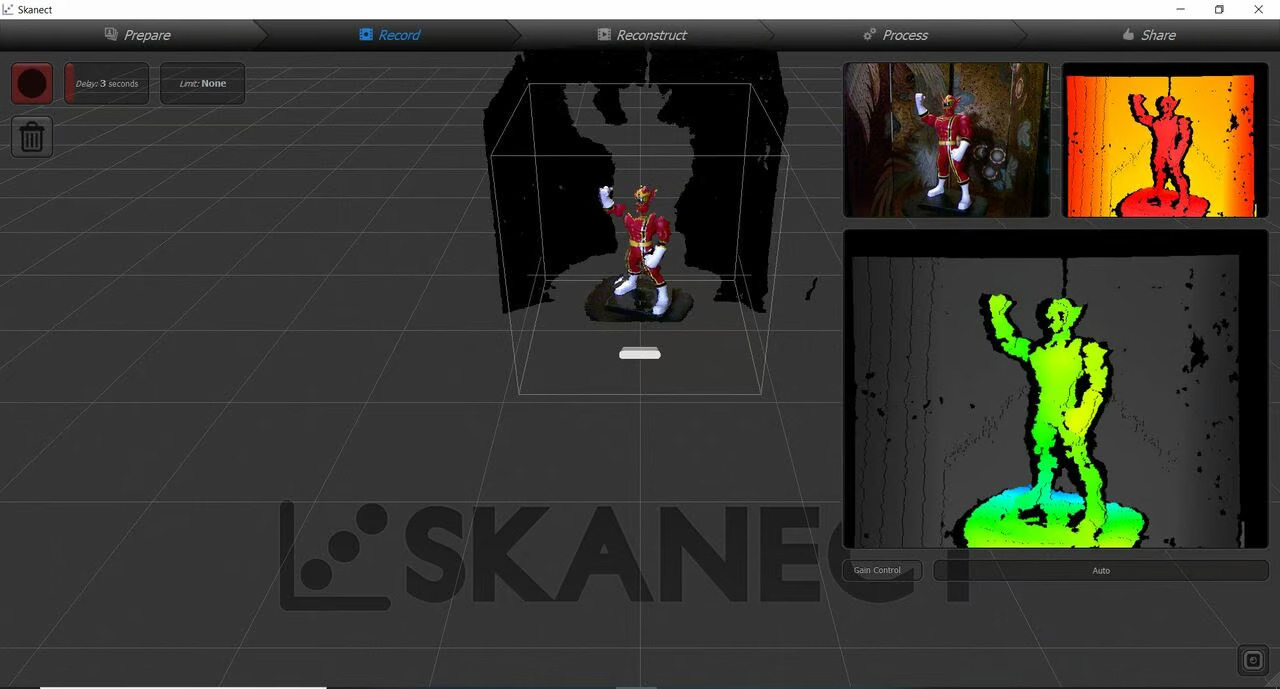Click the gears icon beside Process
The height and width of the screenshot is (689, 1280).
[870, 34]
